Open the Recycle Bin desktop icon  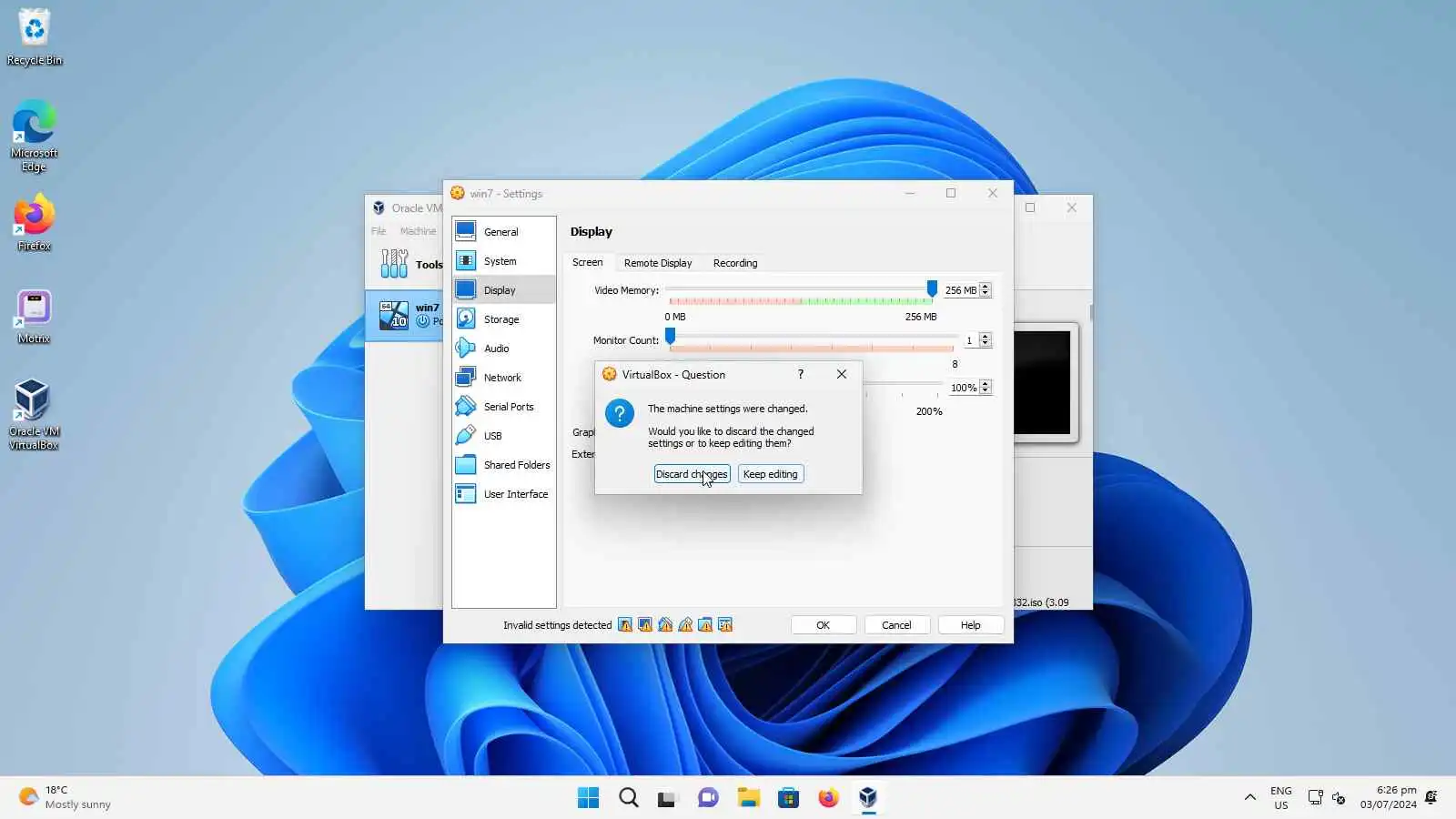(x=35, y=38)
